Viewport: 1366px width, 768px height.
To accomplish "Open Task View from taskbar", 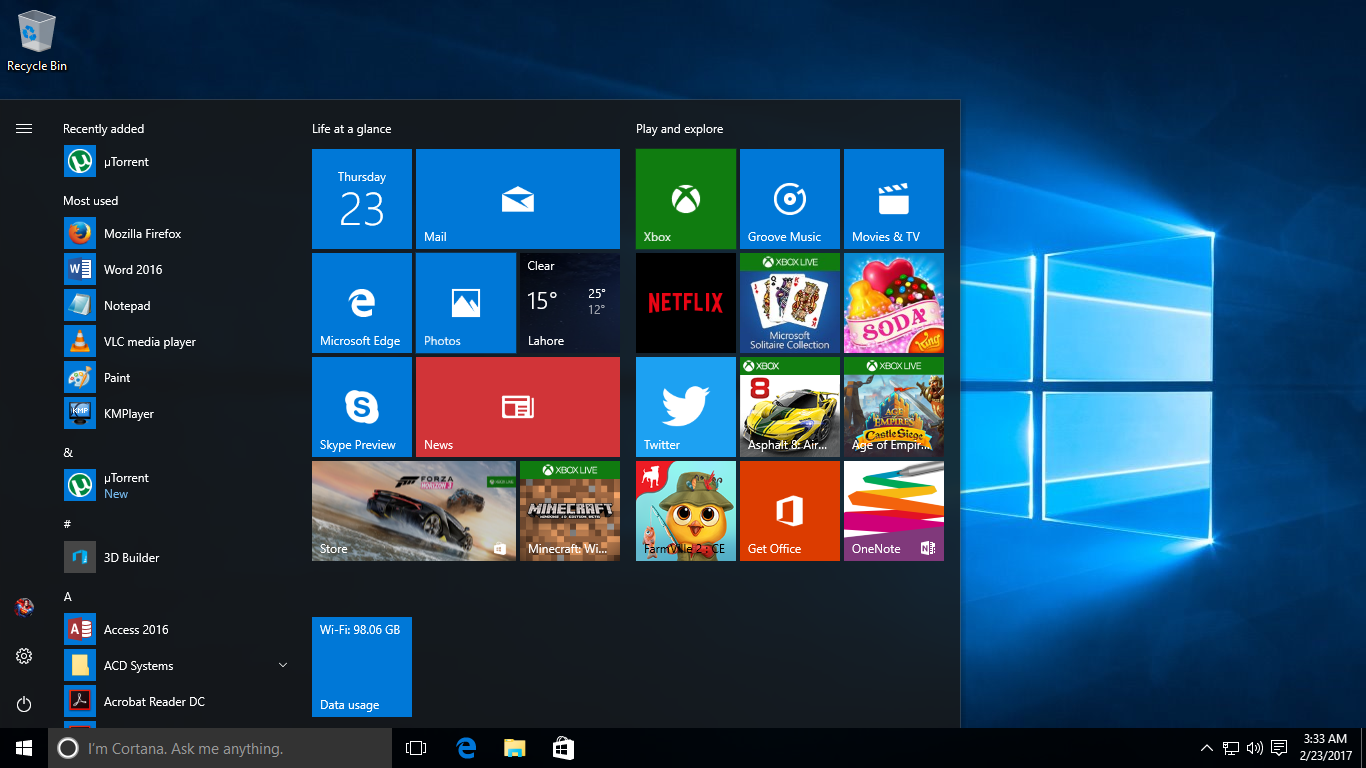I will click(x=416, y=748).
